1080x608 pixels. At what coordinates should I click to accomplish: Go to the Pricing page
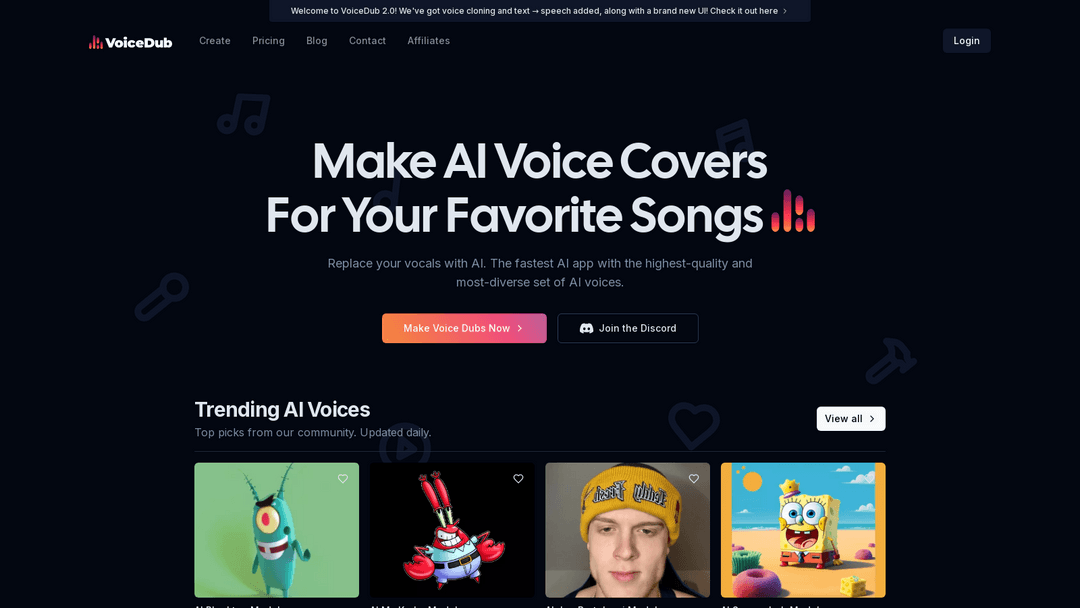click(x=269, y=41)
